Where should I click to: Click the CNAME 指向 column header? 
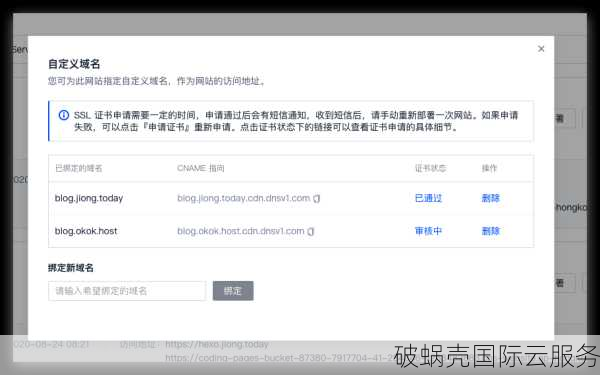click(201, 168)
